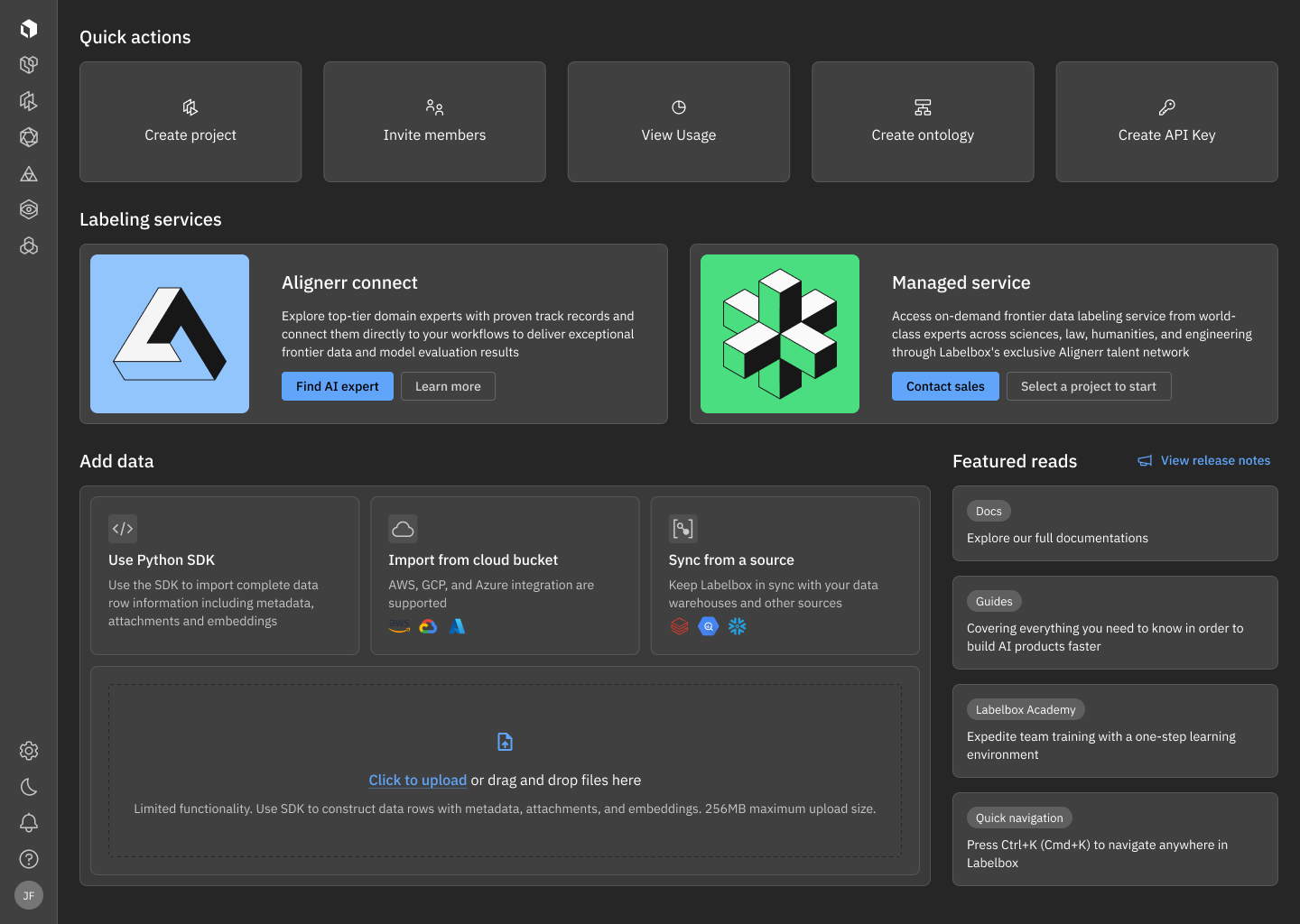The height and width of the screenshot is (924, 1300).
Task: Click the Alignerr connect logo thumbnail
Action: coord(170,334)
